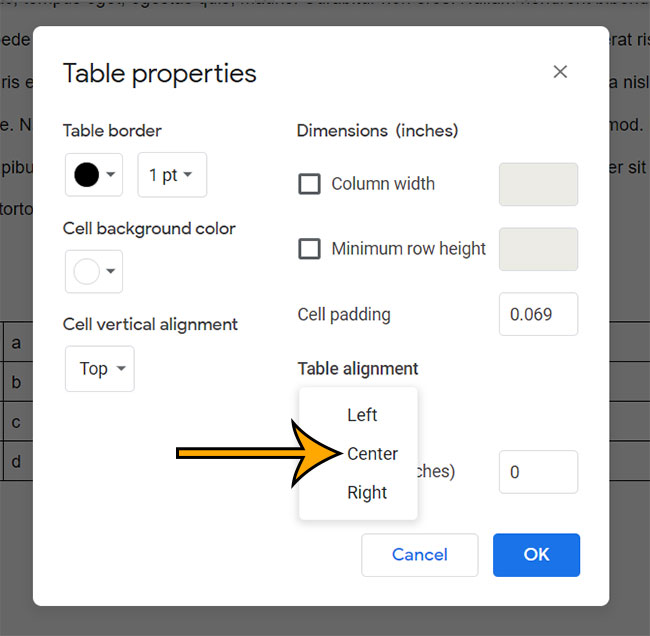This screenshot has height=636, width=650.
Task: Click table cell containing letter d
Action: pyautogui.click(x=18, y=461)
